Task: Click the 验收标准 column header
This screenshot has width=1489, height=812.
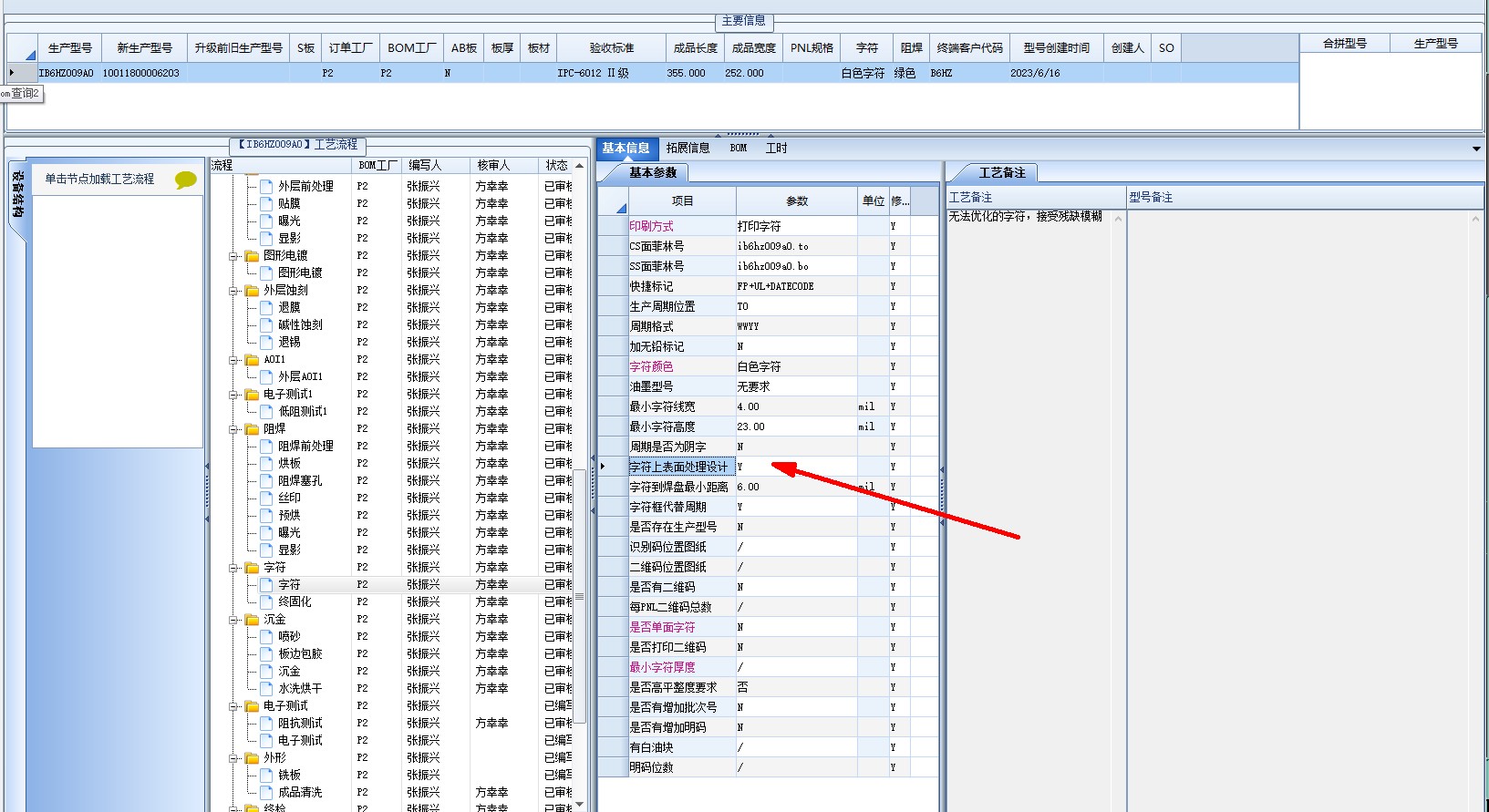Action: (612, 48)
